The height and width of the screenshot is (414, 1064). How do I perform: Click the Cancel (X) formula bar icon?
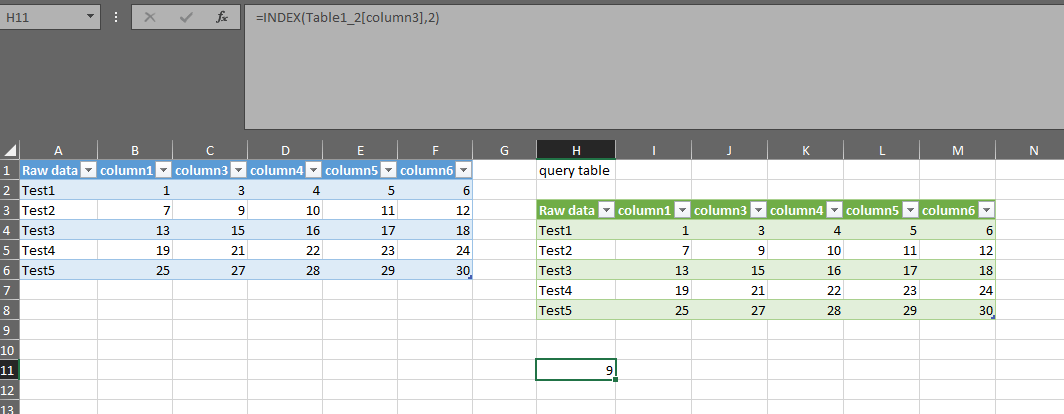(x=150, y=18)
